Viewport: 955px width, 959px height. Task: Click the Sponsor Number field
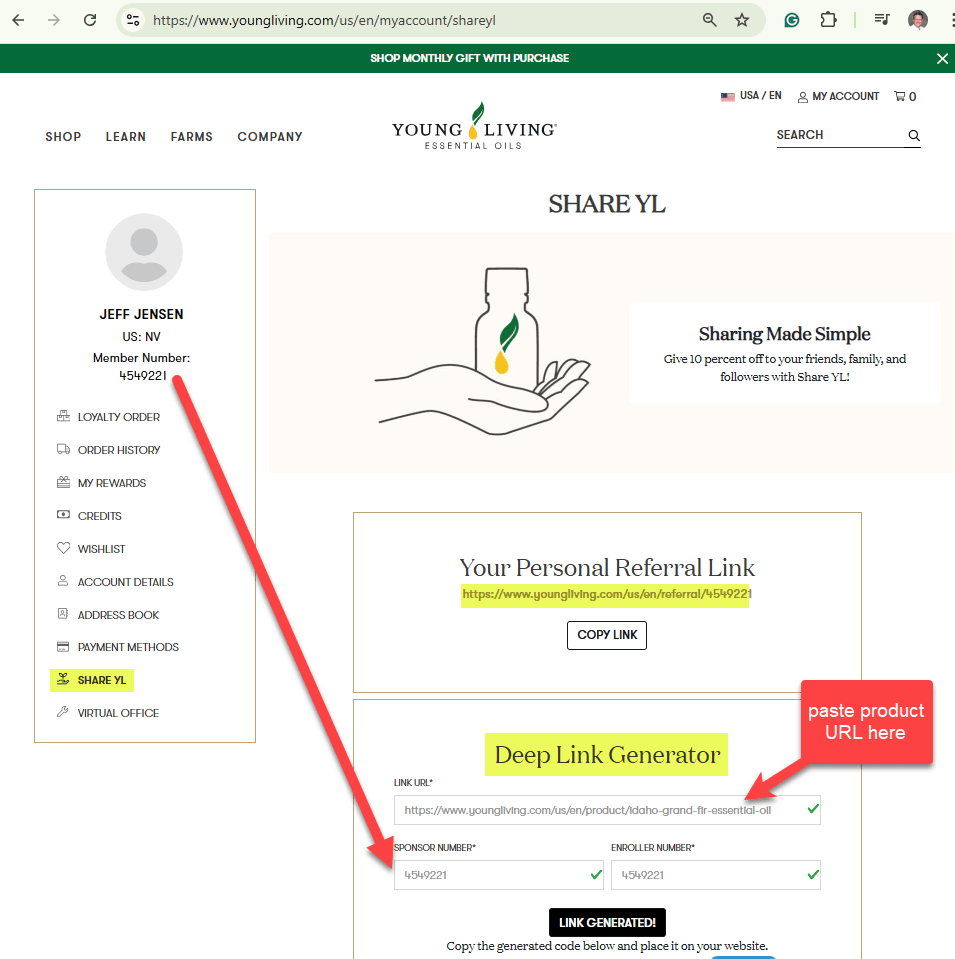coord(499,875)
